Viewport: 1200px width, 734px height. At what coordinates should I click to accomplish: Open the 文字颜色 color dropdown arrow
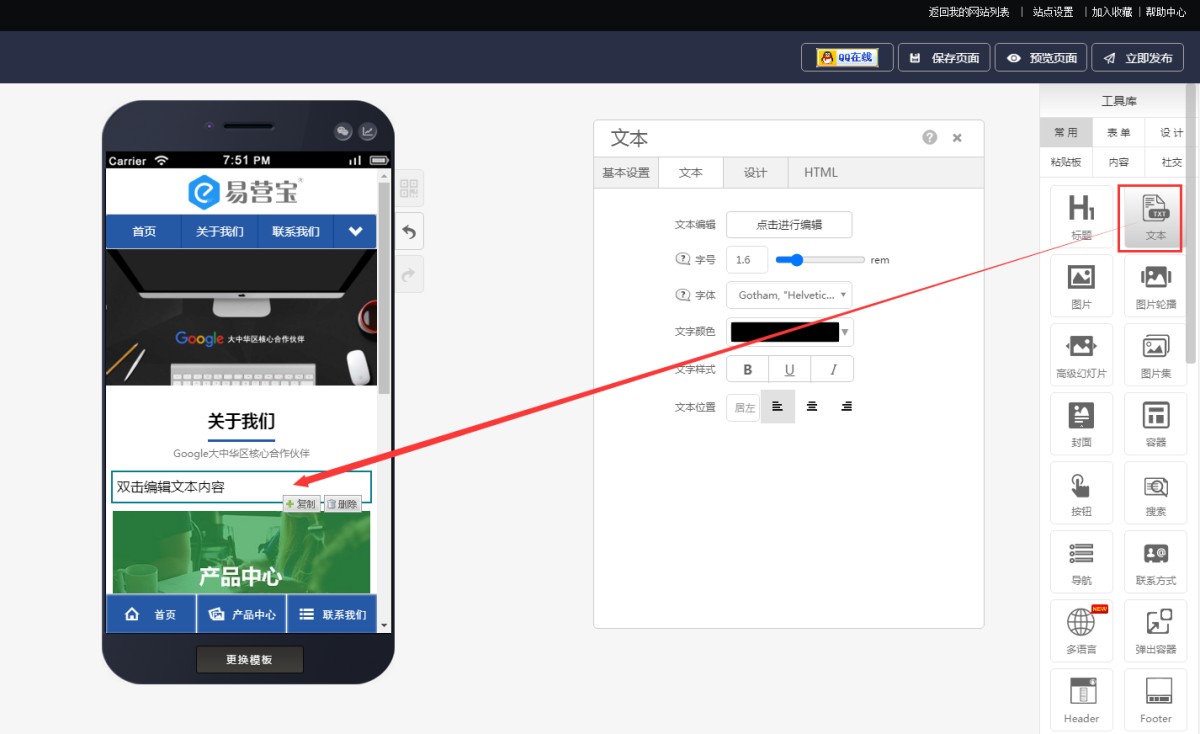846,332
